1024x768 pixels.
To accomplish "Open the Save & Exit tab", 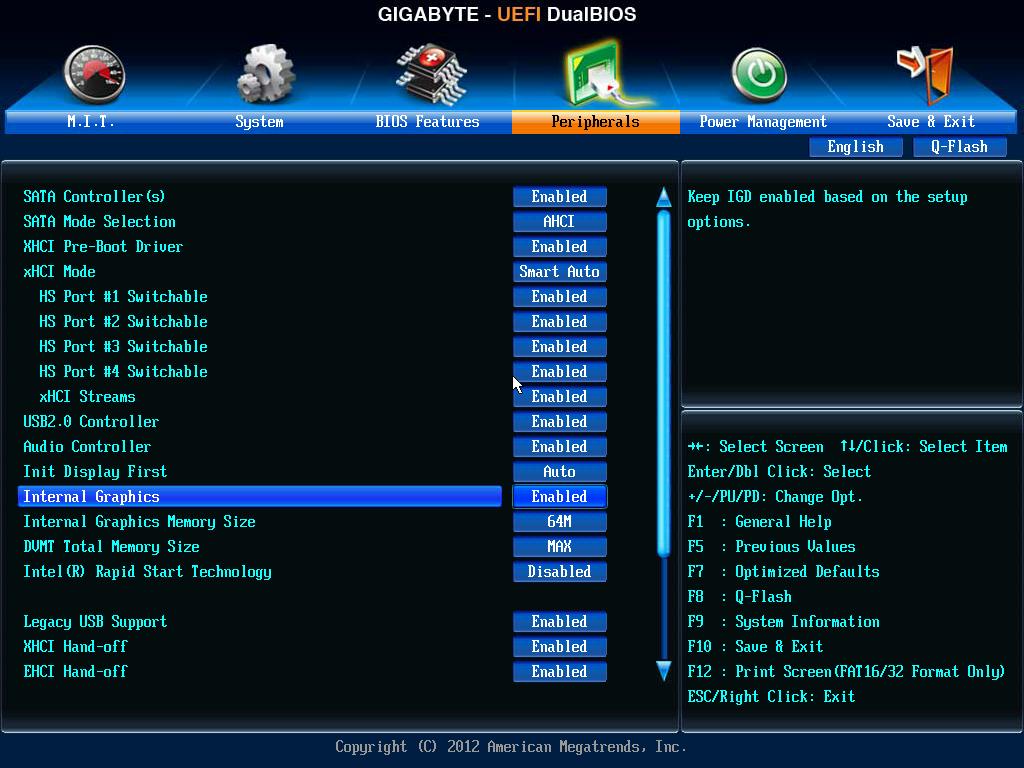I will pyautogui.click(x=931, y=121).
